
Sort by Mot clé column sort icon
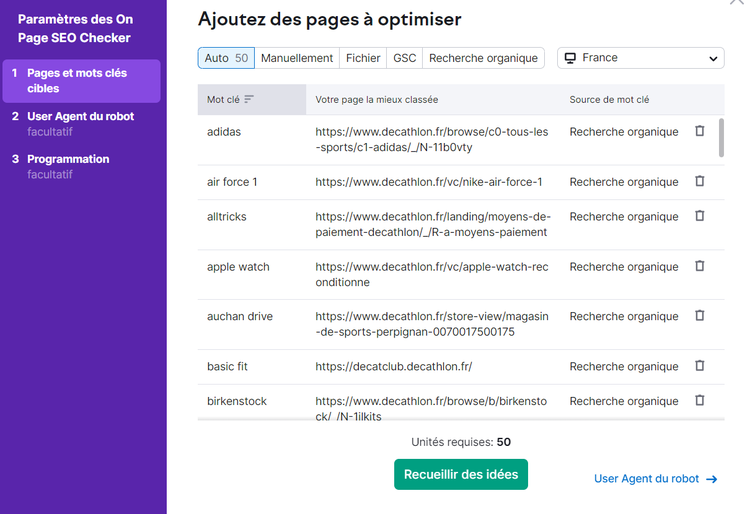249,99
